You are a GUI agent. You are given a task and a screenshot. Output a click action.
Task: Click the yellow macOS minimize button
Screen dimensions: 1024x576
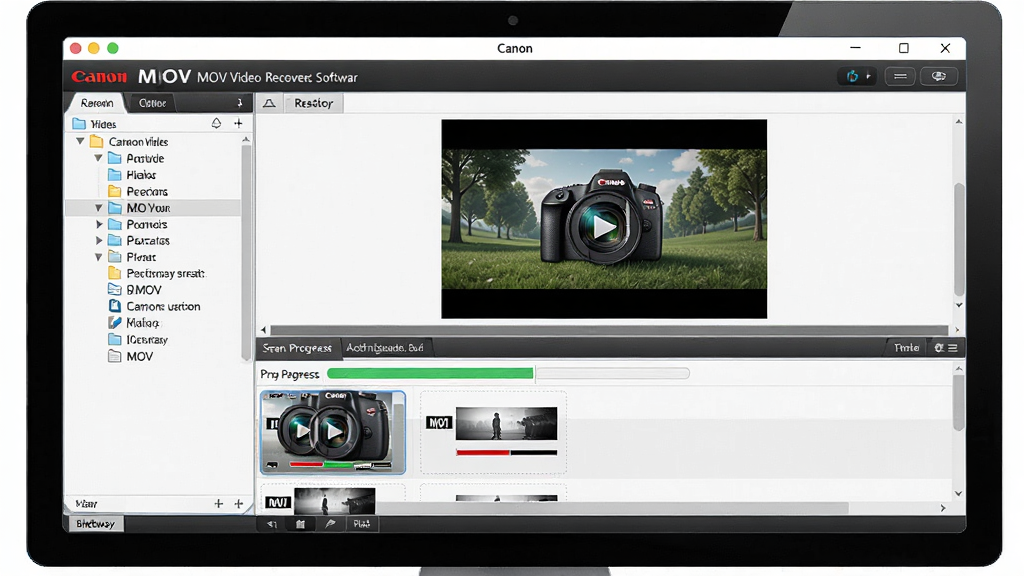click(93, 48)
